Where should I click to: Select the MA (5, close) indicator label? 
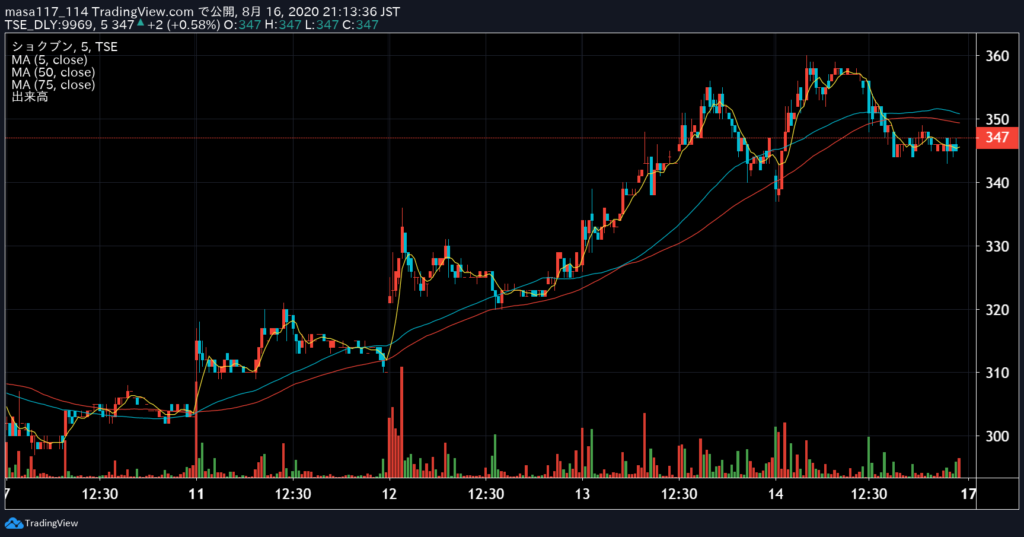coord(49,59)
